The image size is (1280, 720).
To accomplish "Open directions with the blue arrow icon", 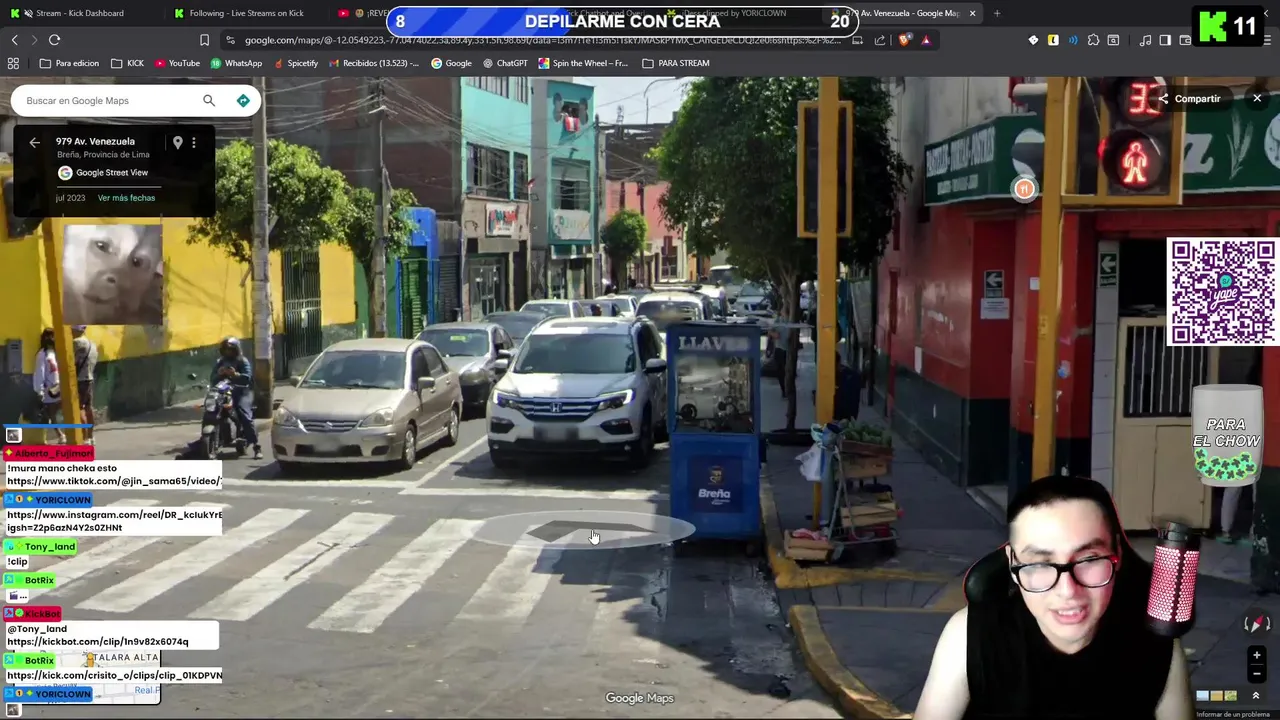I will [243, 100].
